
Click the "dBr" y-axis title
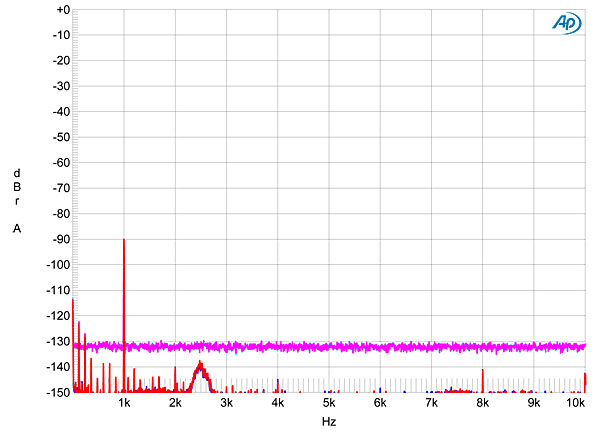17,186
